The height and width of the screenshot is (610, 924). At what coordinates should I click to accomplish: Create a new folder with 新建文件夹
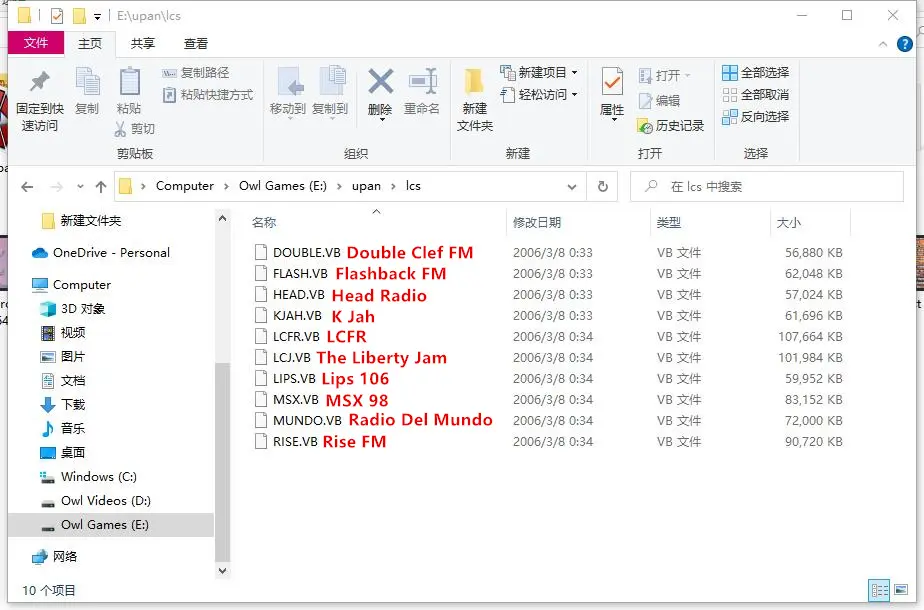point(474,100)
